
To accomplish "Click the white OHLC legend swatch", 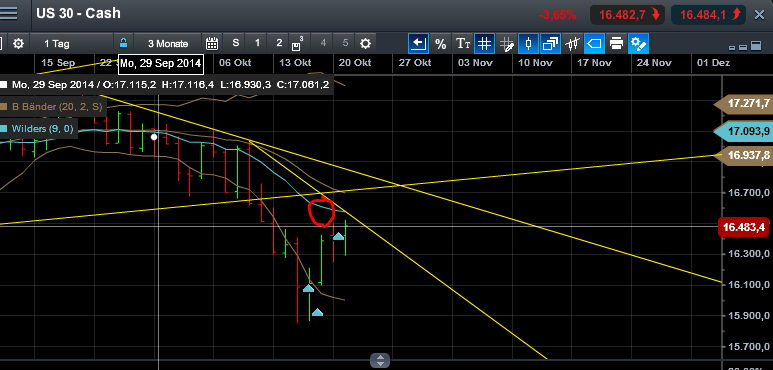I will tap(3, 85).
